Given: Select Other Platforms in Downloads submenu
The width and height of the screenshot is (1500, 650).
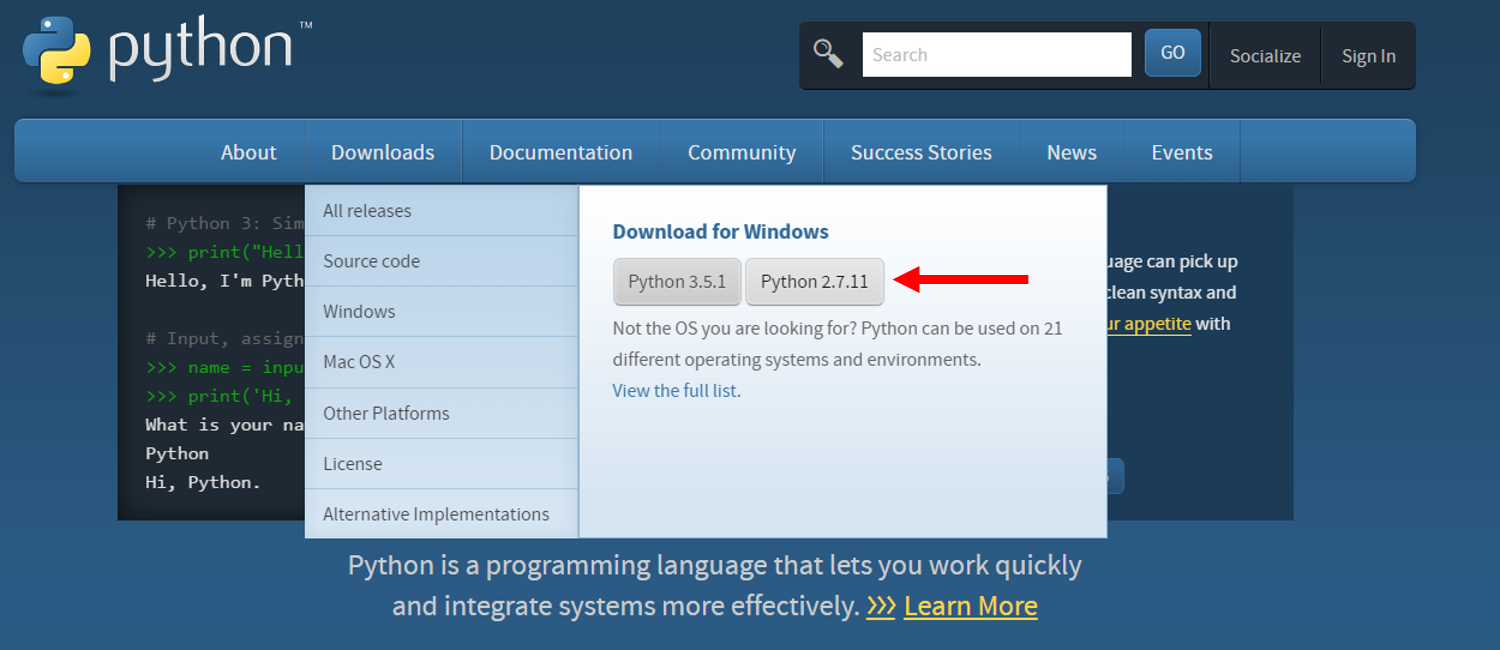Looking at the screenshot, I should click(x=442, y=413).
